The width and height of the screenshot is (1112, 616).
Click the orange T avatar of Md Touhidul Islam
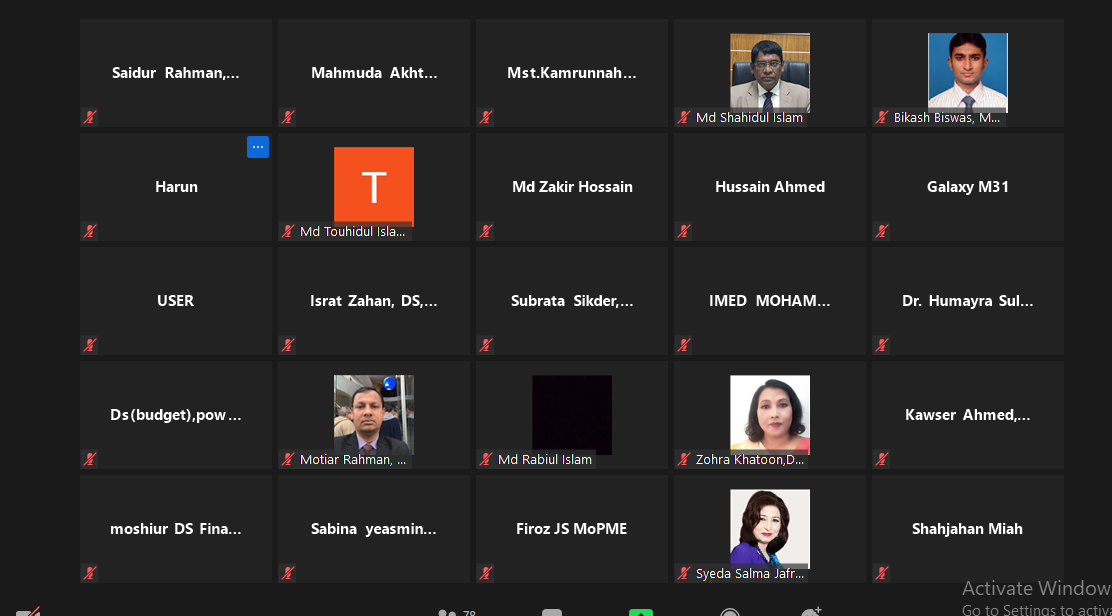[x=374, y=186]
